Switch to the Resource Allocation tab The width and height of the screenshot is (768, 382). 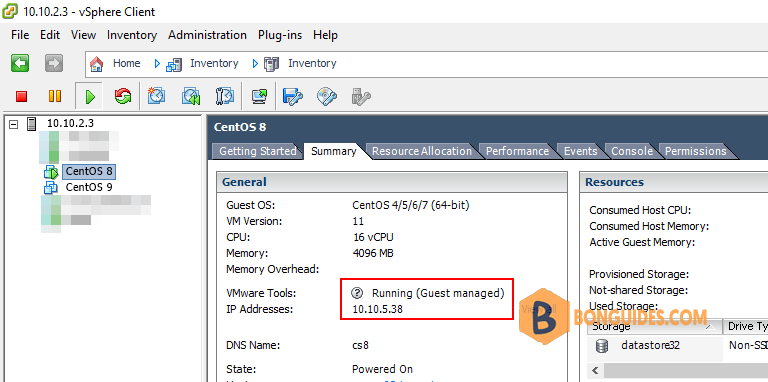(x=422, y=151)
